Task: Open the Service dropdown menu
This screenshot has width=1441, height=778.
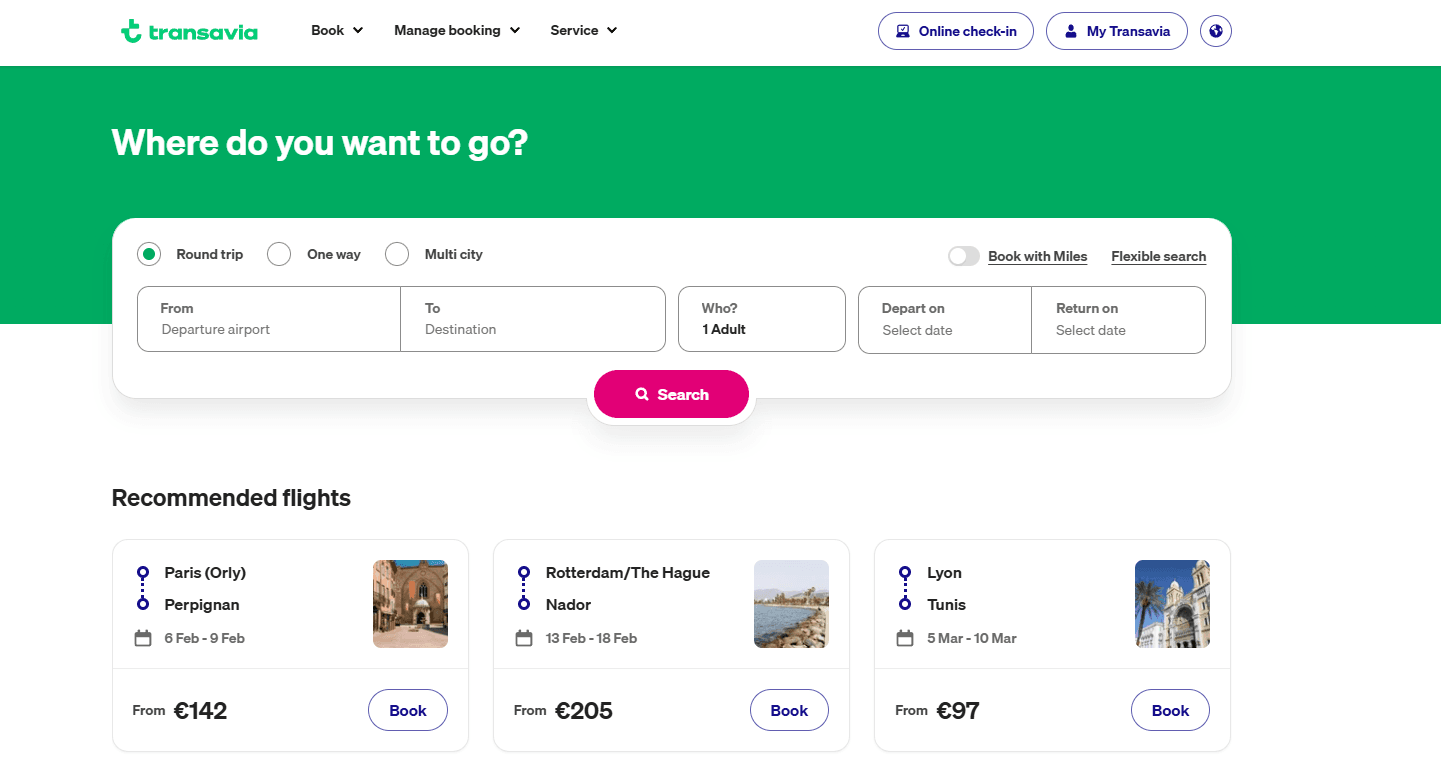Action: click(584, 31)
